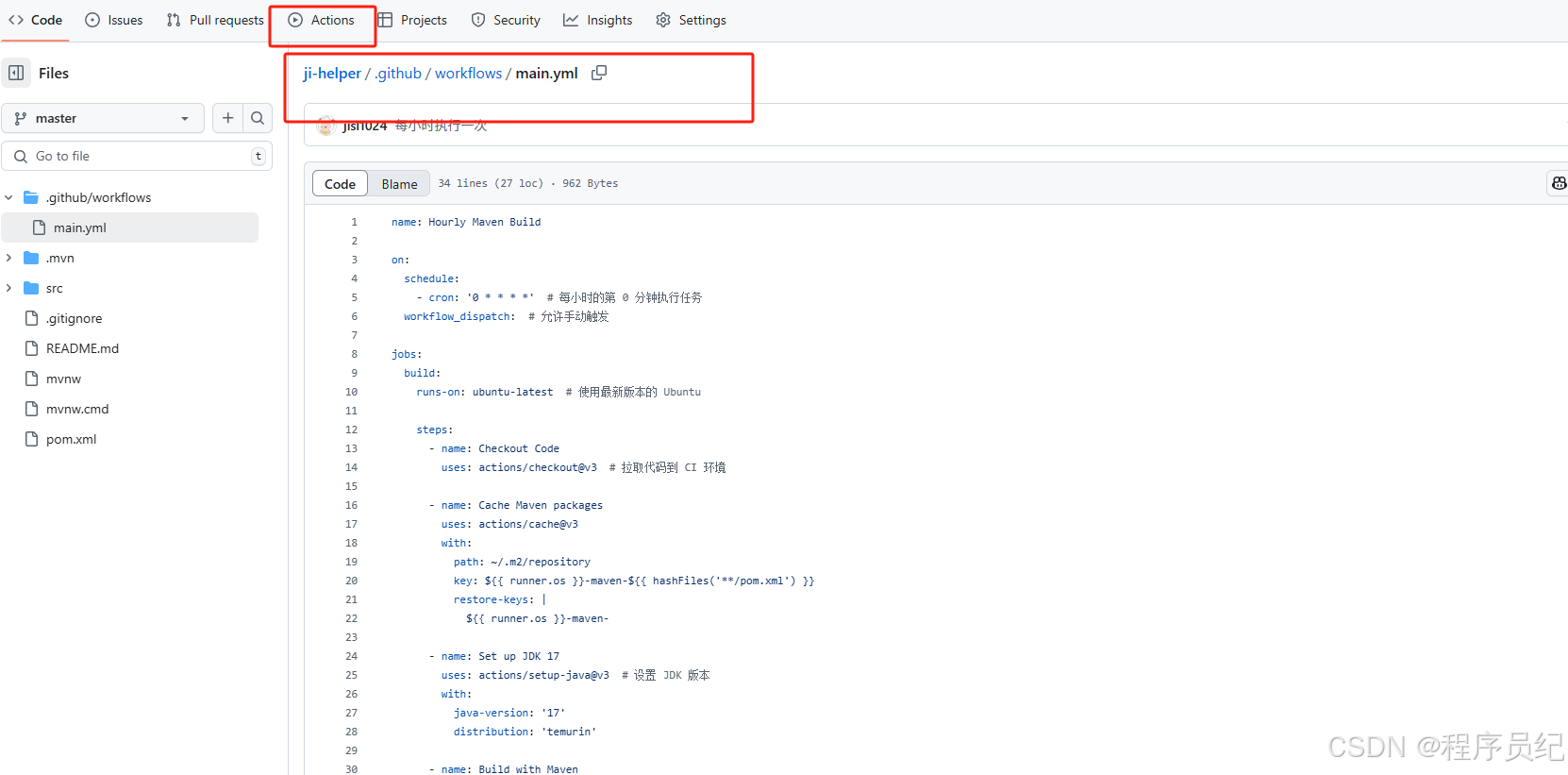The height and width of the screenshot is (775, 1568).
Task: Expand the src folder chevron
Action: 8,288
